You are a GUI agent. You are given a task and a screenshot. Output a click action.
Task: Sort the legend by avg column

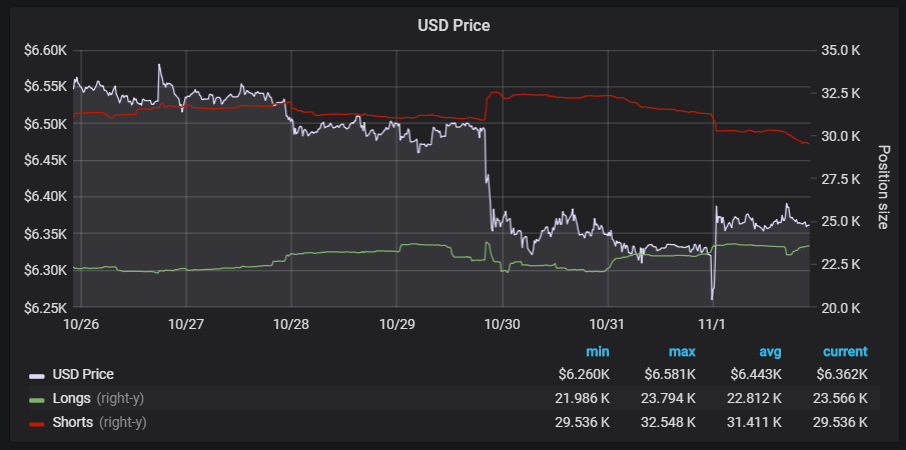point(769,352)
